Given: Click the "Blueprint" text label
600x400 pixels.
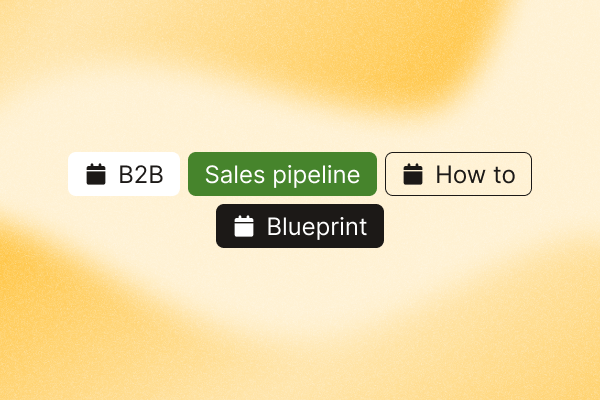Looking at the screenshot, I should (x=317, y=227).
